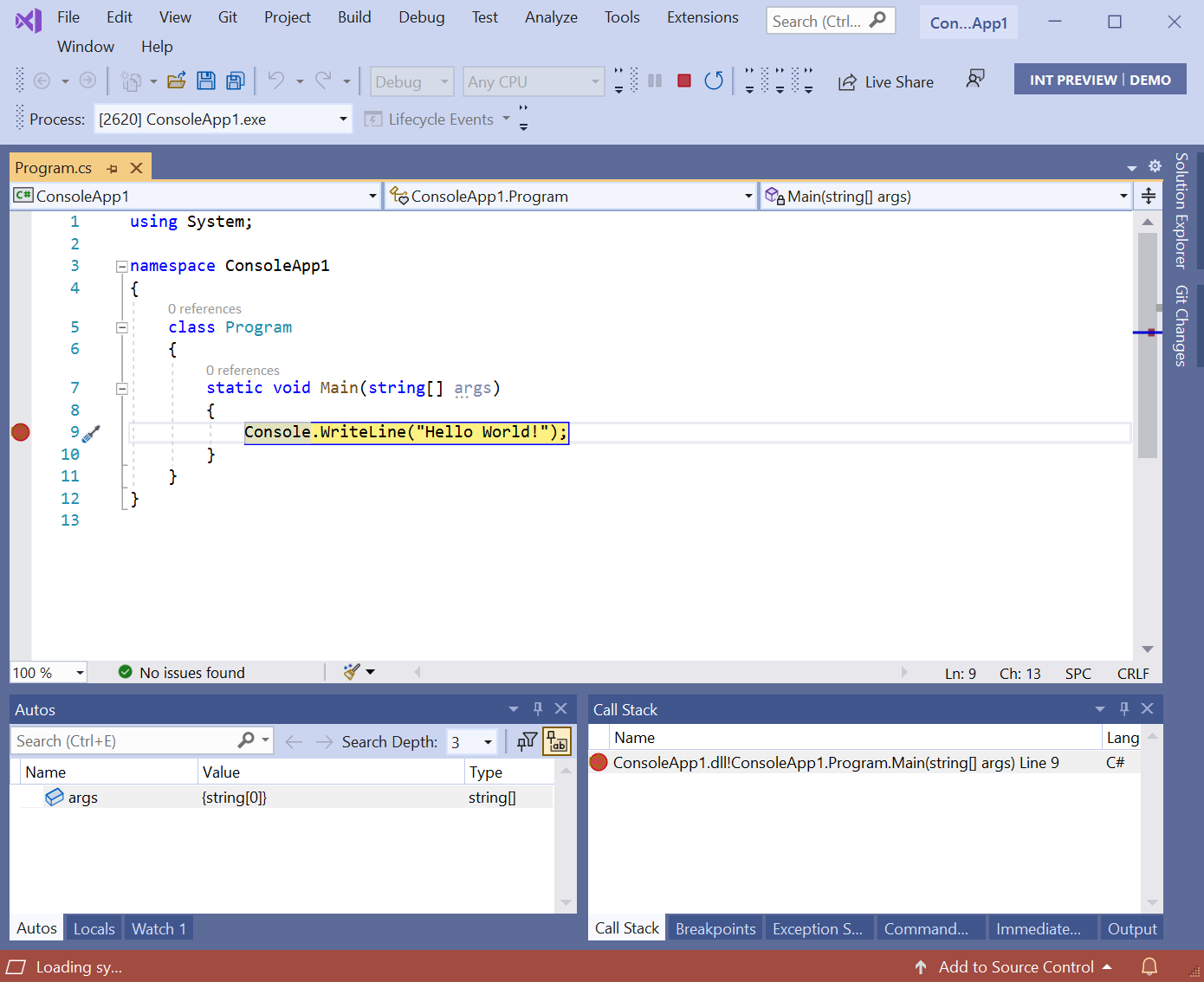The height and width of the screenshot is (982, 1204).
Task: Collapse the Main method block
Action: pyautogui.click(x=122, y=389)
